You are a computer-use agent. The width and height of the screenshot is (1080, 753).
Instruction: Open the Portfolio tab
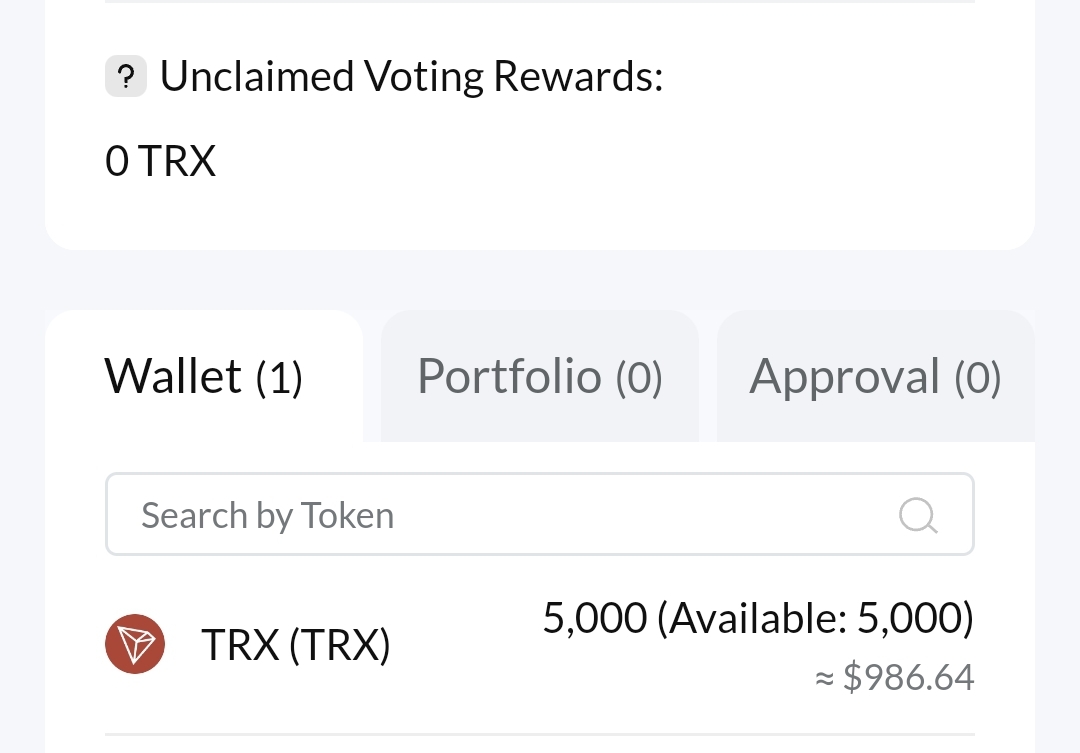539,377
